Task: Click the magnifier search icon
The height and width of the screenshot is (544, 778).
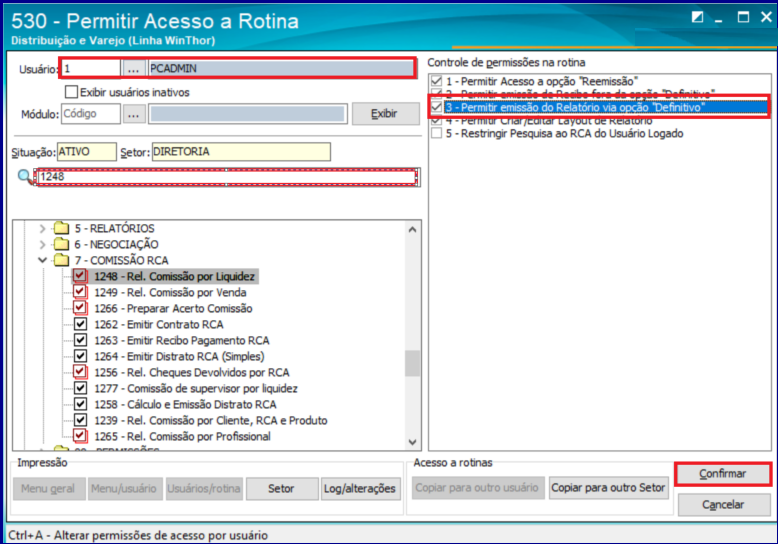Action: [x=24, y=177]
